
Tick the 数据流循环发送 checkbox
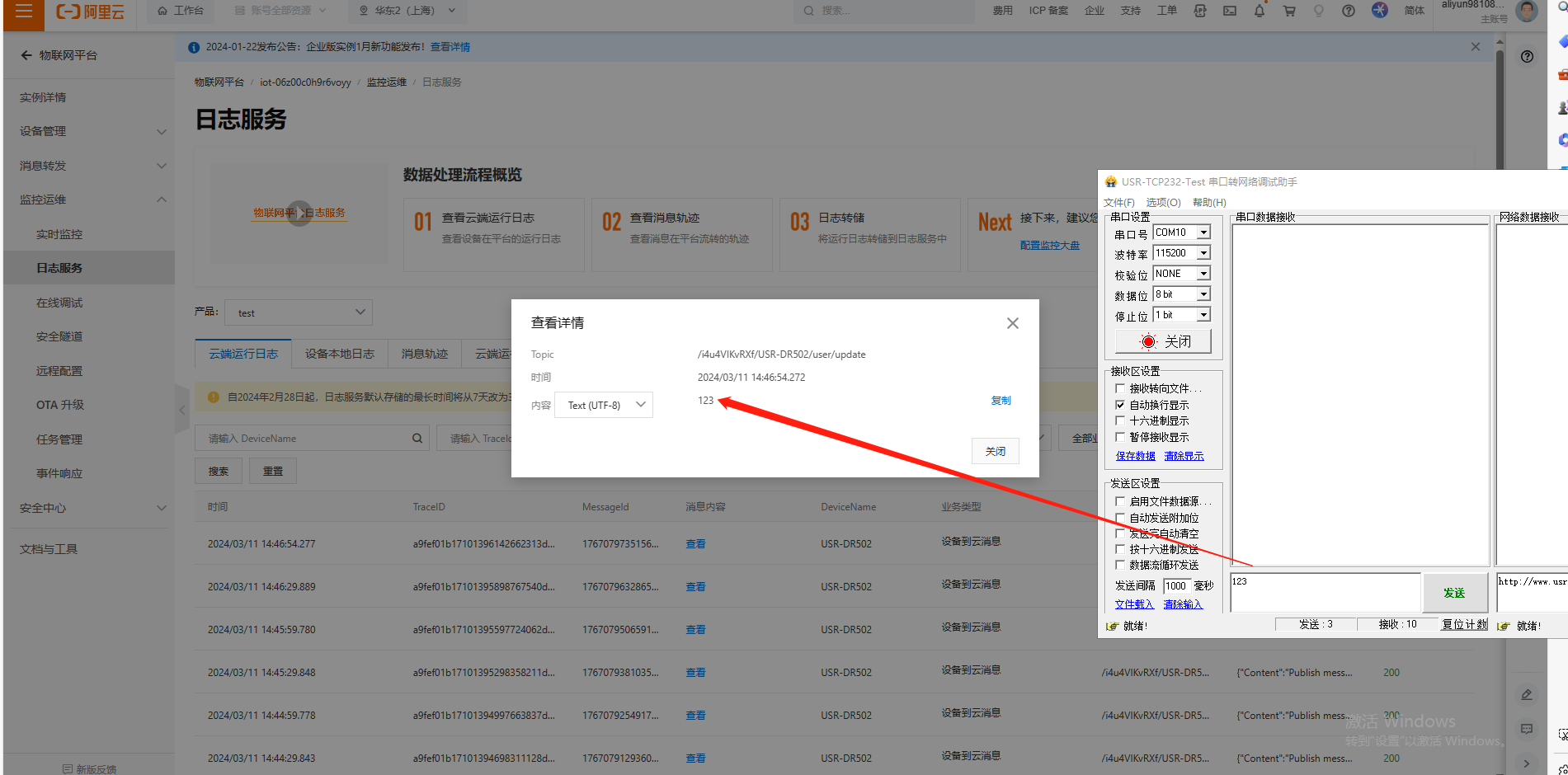tap(1120, 565)
